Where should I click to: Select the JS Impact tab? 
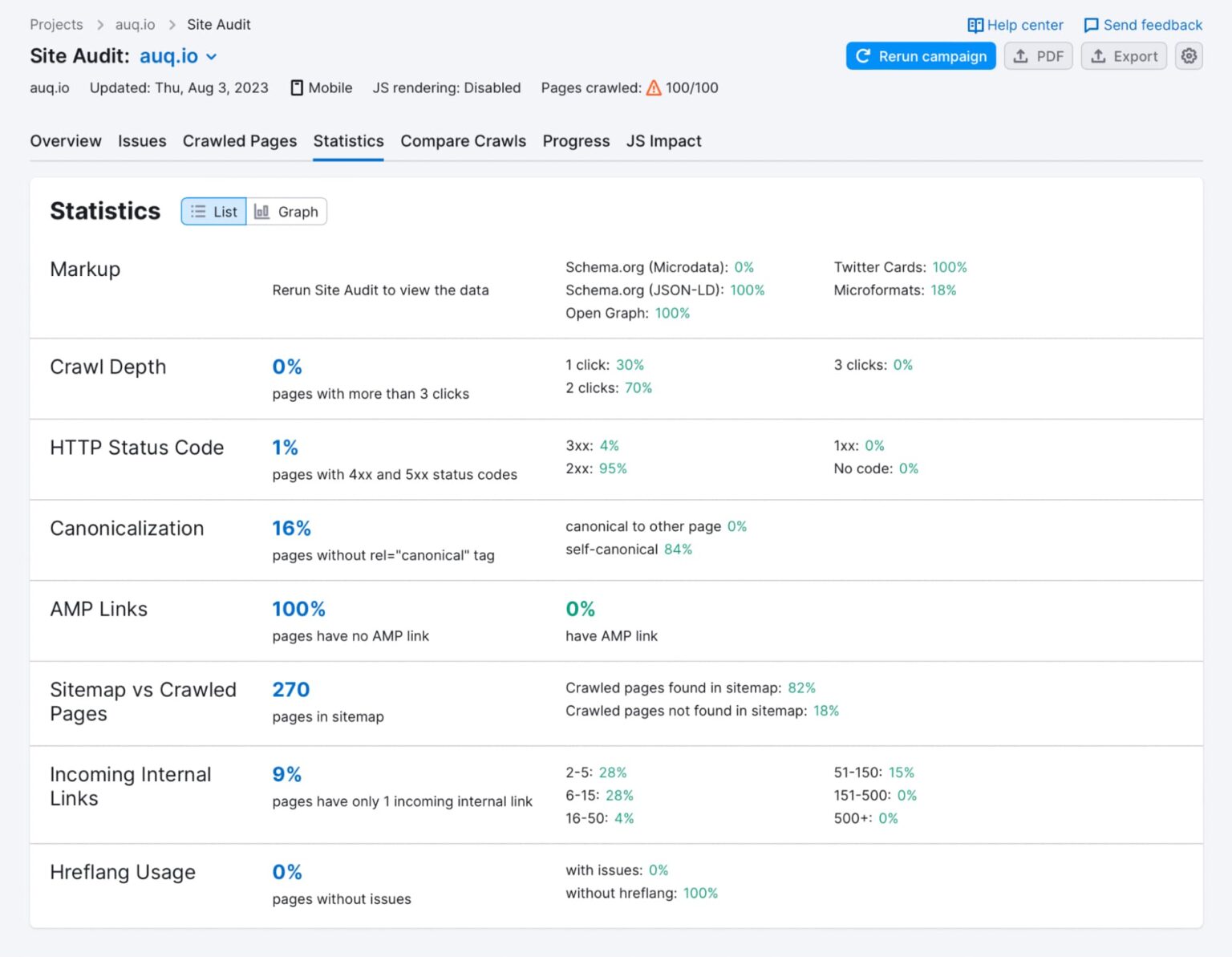pos(663,141)
